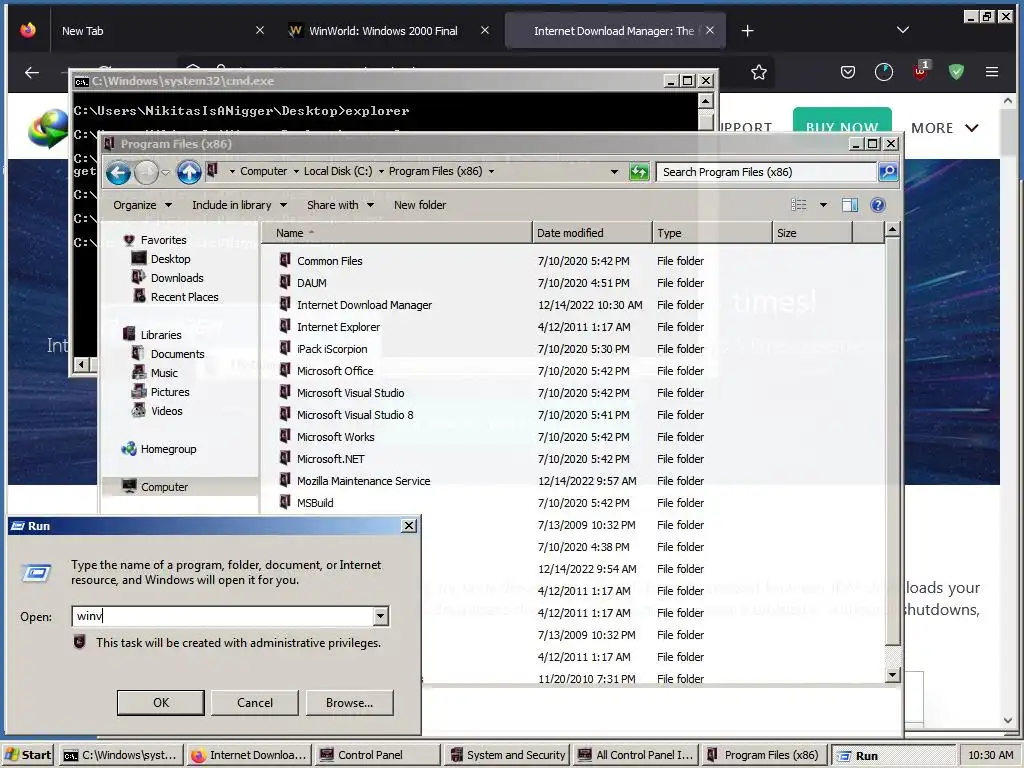Click the uBlock Origin extension icon
Viewport: 1024px width, 768px height.
[x=921, y=71]
